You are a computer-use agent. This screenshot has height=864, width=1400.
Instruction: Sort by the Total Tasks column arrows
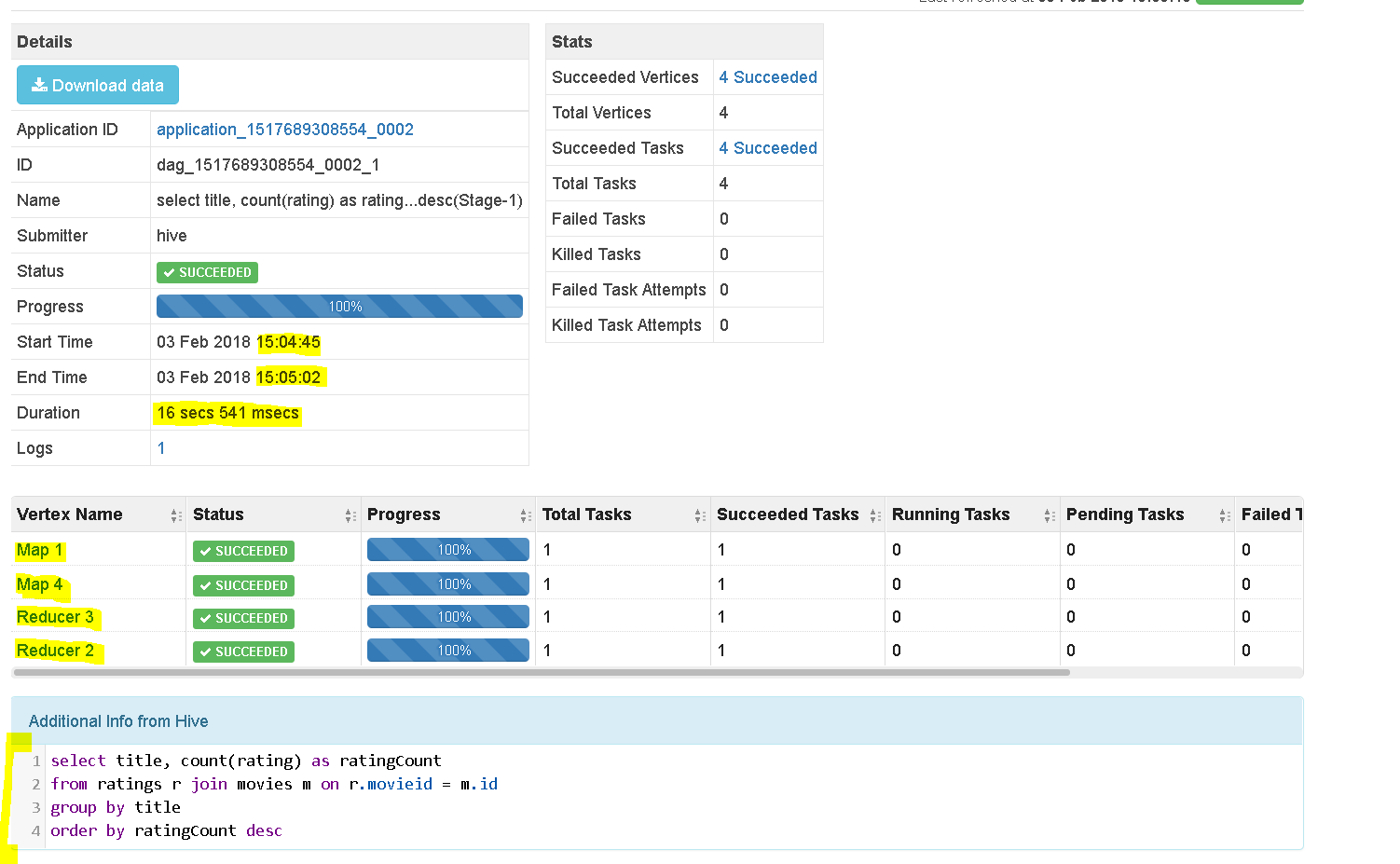click(x=700, y=515)
